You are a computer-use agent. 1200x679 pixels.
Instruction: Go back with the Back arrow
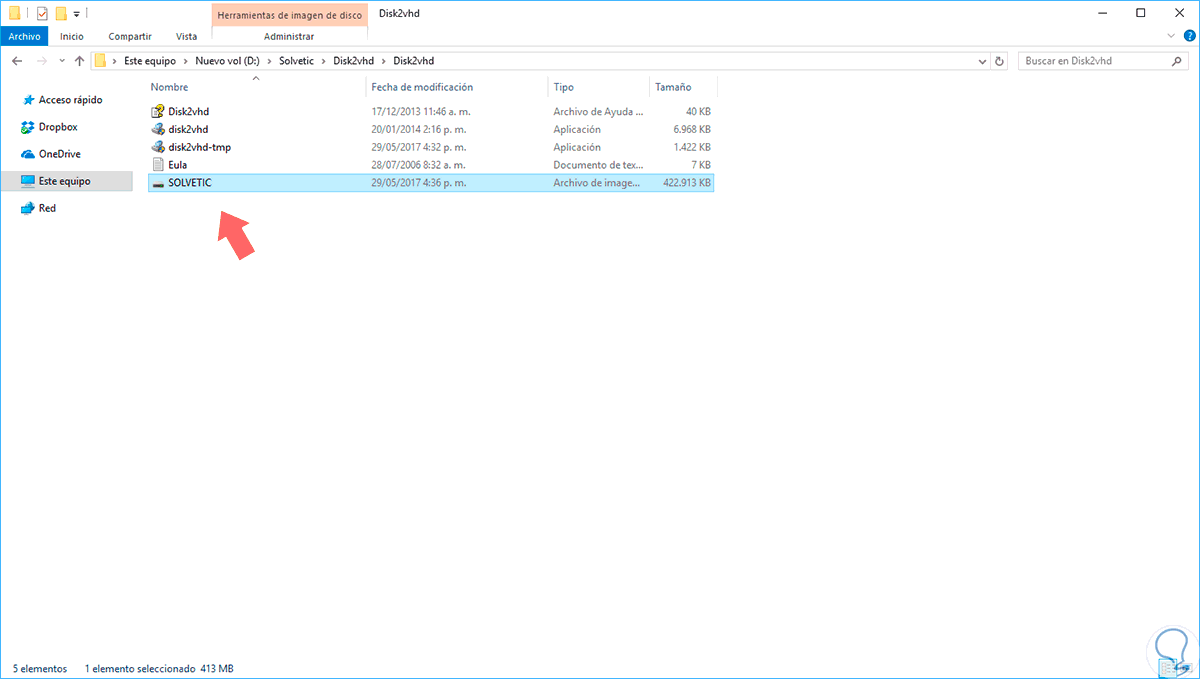click(x=17, y=61)
